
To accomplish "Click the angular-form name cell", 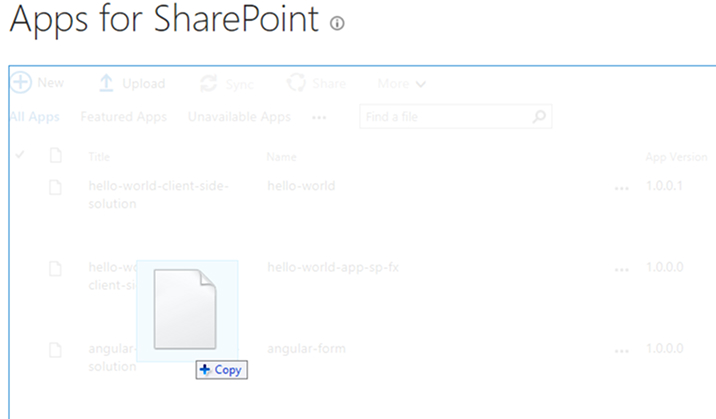I will tap(306, 349).
